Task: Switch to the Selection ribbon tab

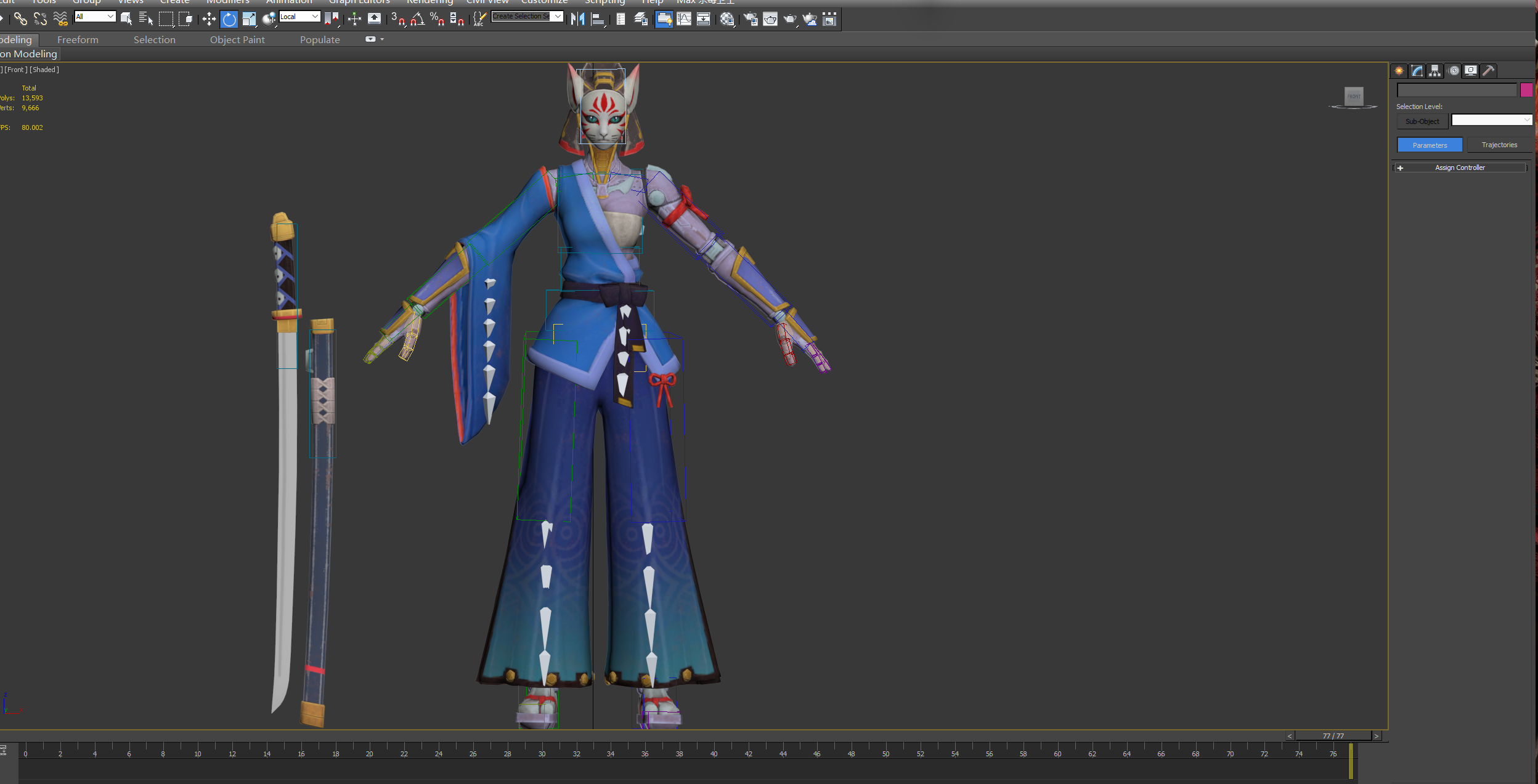Action: pyautogui.click(x=155, y=40)
